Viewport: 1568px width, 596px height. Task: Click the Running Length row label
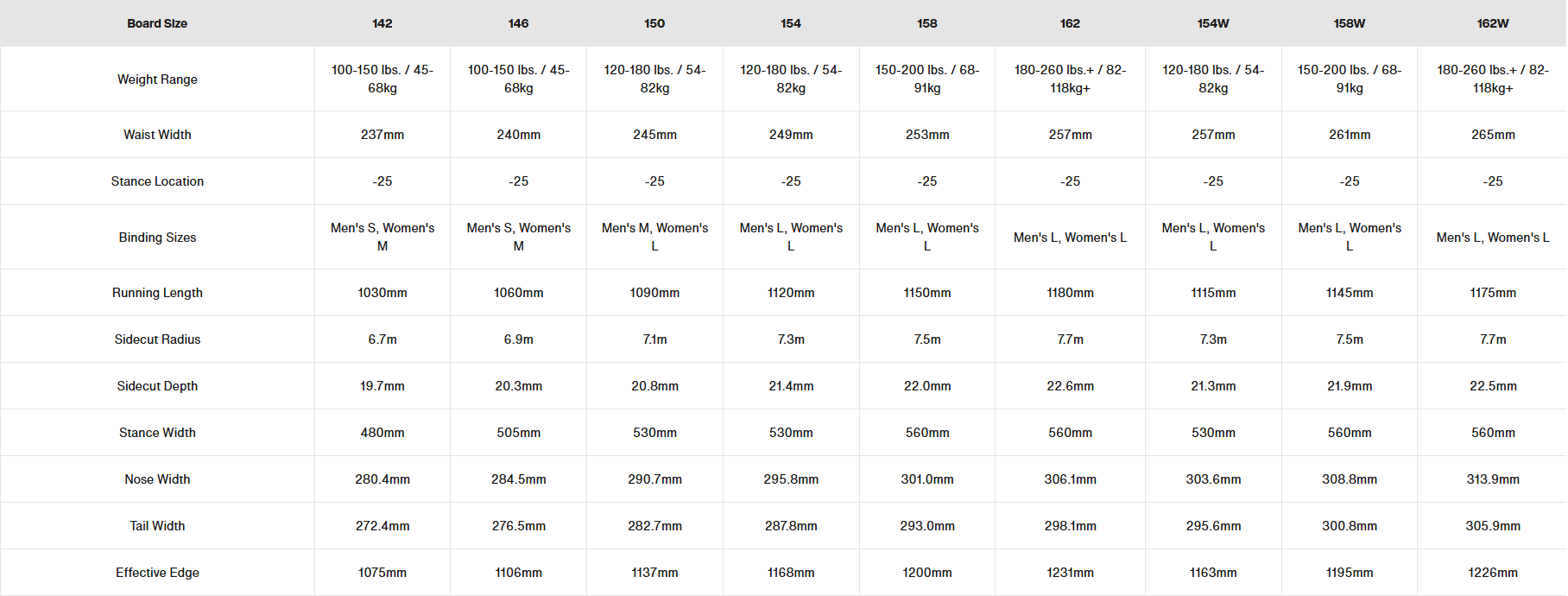[x=157, y=293]
